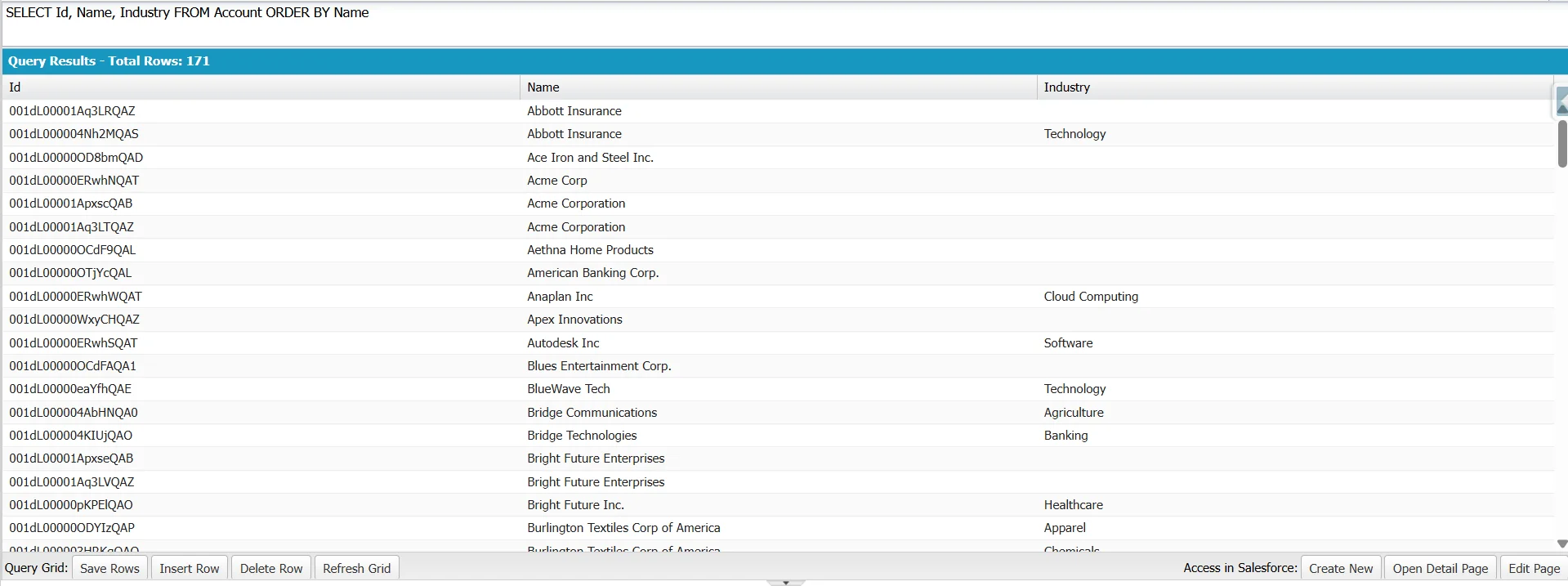
Task: Click the Bright Future Inc. name cell
Action: 778,505
